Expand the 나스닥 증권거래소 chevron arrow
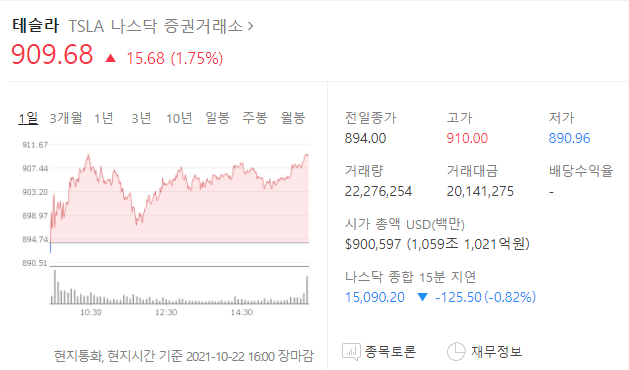The width and height of the screenshot is (629, 370). [251, 26]
